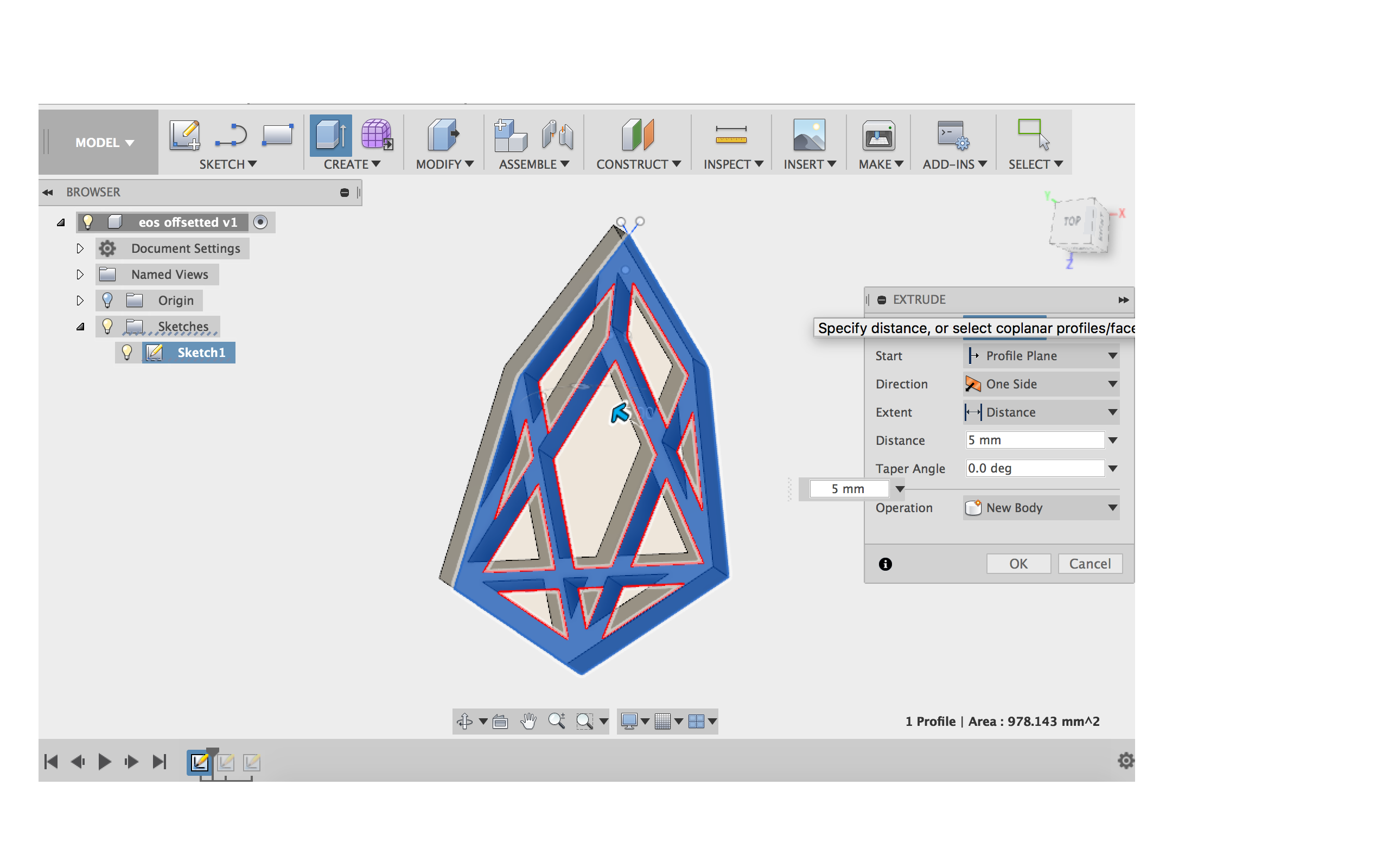Click the Distance 5 mm input field
This screenshot has height=868, width=1389.
coord(1035,441)
